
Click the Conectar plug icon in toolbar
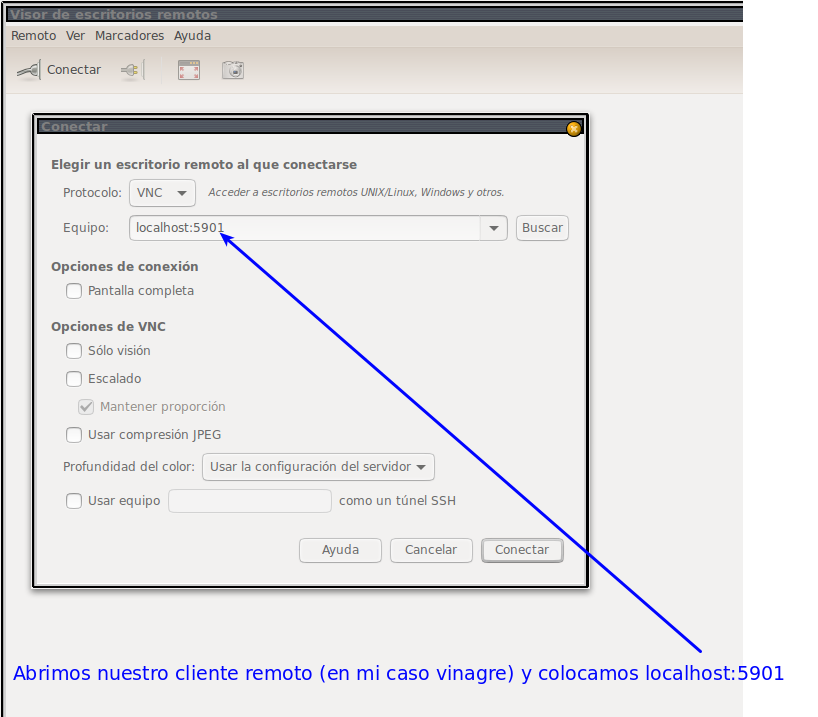[x=28, y=70]
